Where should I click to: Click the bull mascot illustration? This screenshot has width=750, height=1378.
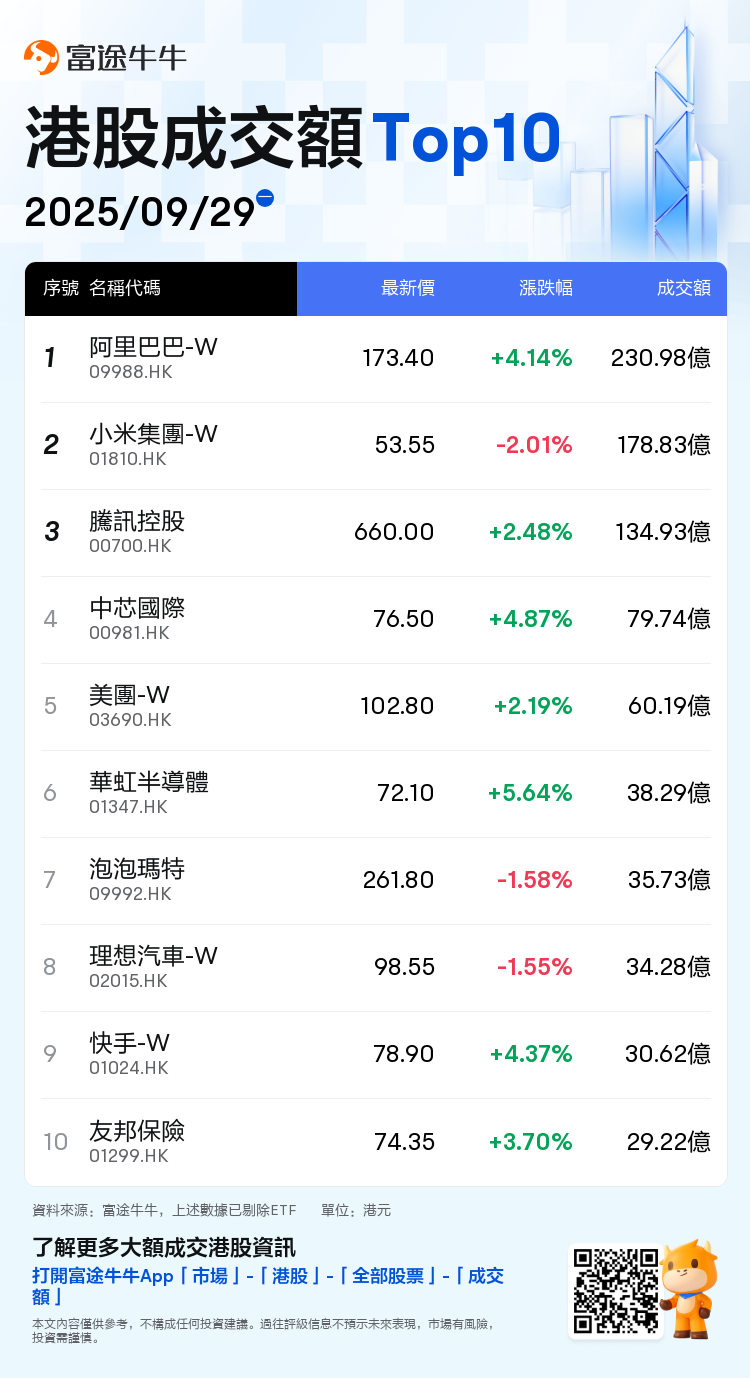(x=688, y=1288)
